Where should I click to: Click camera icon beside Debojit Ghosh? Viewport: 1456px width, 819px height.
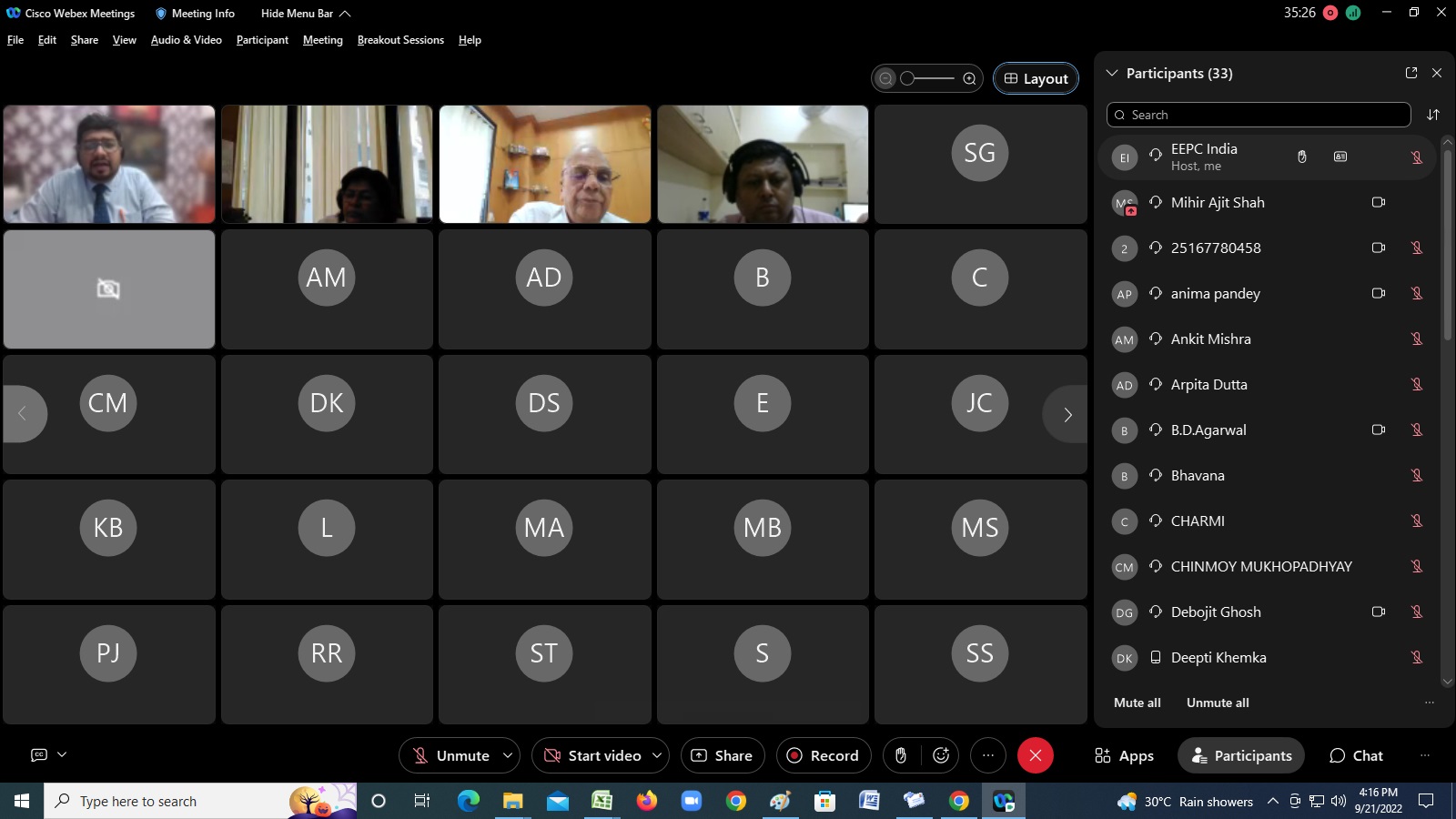[x=1379, y=612]
